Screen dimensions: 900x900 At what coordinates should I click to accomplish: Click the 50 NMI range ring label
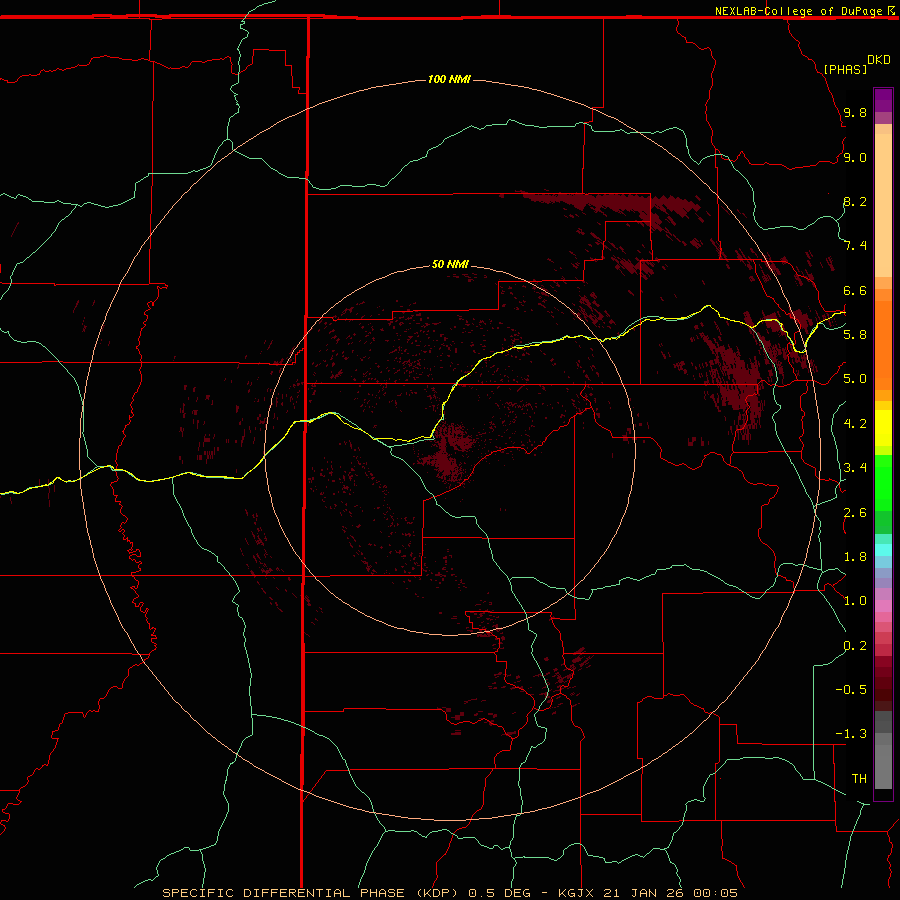coord(450,264)
